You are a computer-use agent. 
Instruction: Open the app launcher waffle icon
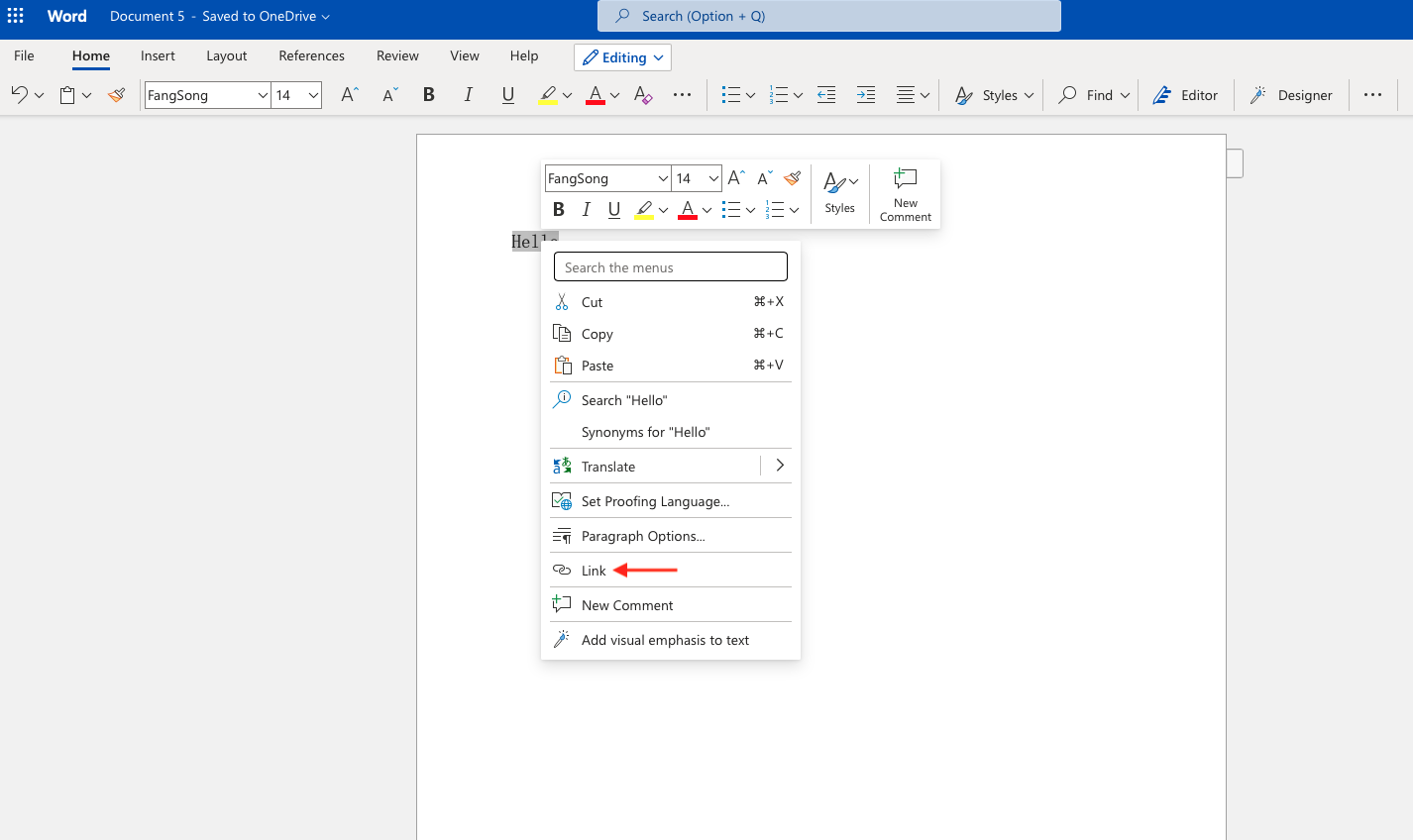pos(16,16)
